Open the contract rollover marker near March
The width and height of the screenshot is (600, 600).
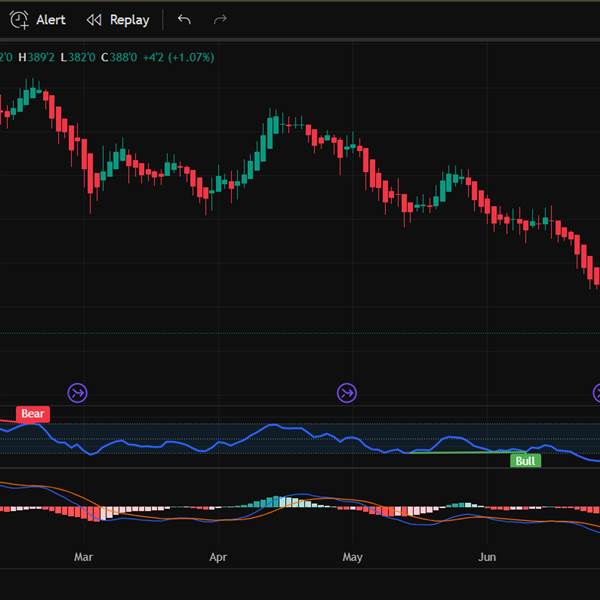tap(78, 393)
